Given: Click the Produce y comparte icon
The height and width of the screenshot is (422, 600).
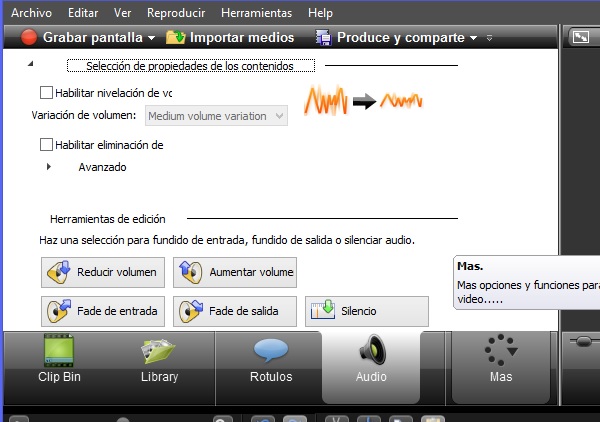Looking at the screenshot, I should tap(324, 38).
